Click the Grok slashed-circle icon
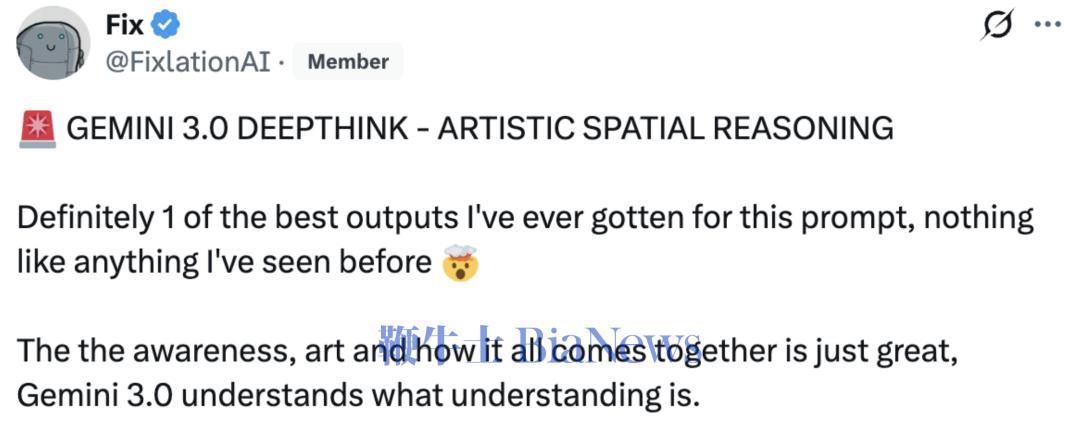Image resolution: width=1080 pixels, height=433 pixels. (996, 24)
